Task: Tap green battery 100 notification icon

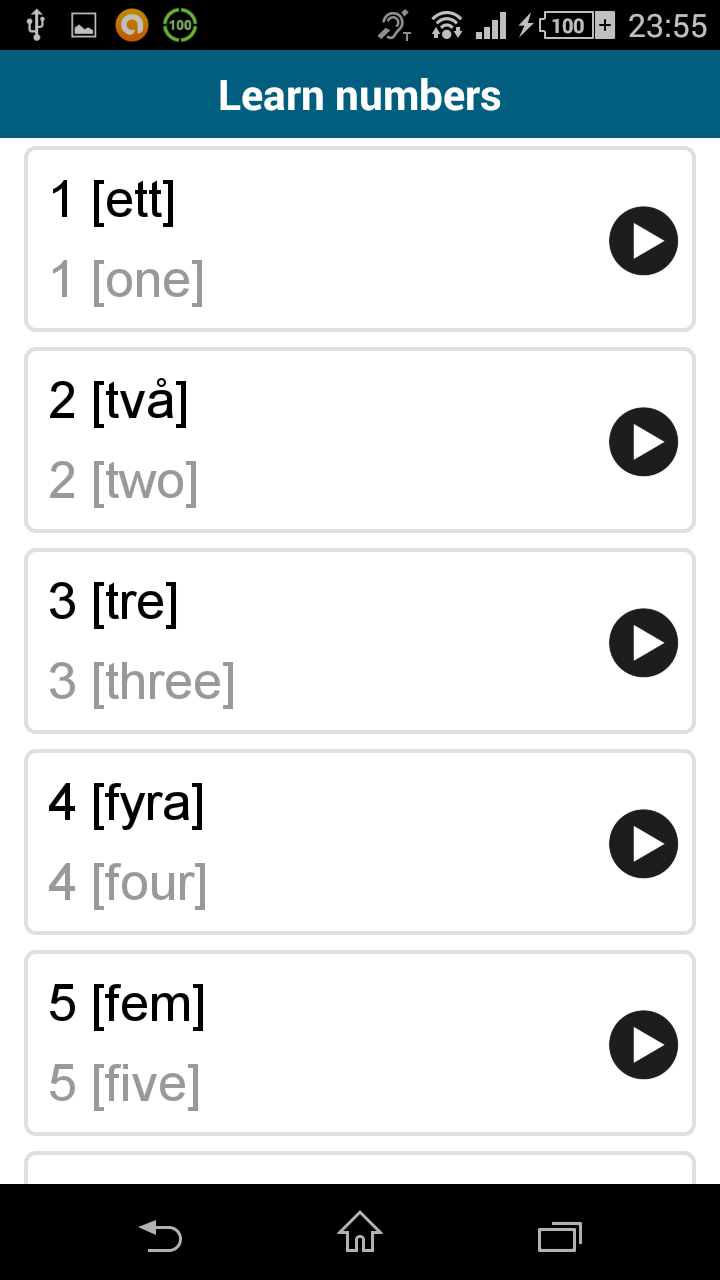Action: pos(180,25)
